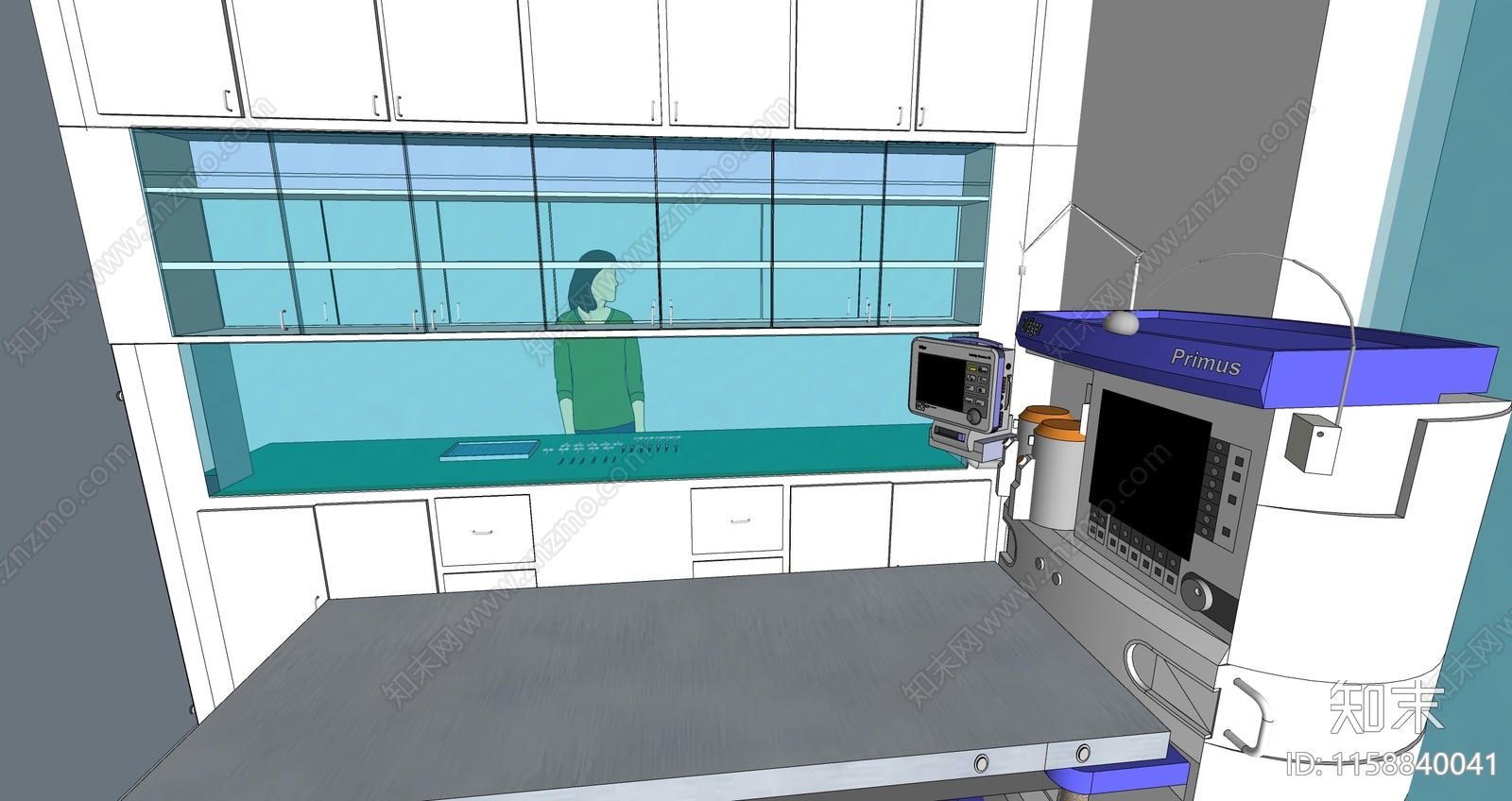Click the "Primus" label on the machine
Image resolution: width=1512 pixels, height=801 pixels.
(1206, 362)
